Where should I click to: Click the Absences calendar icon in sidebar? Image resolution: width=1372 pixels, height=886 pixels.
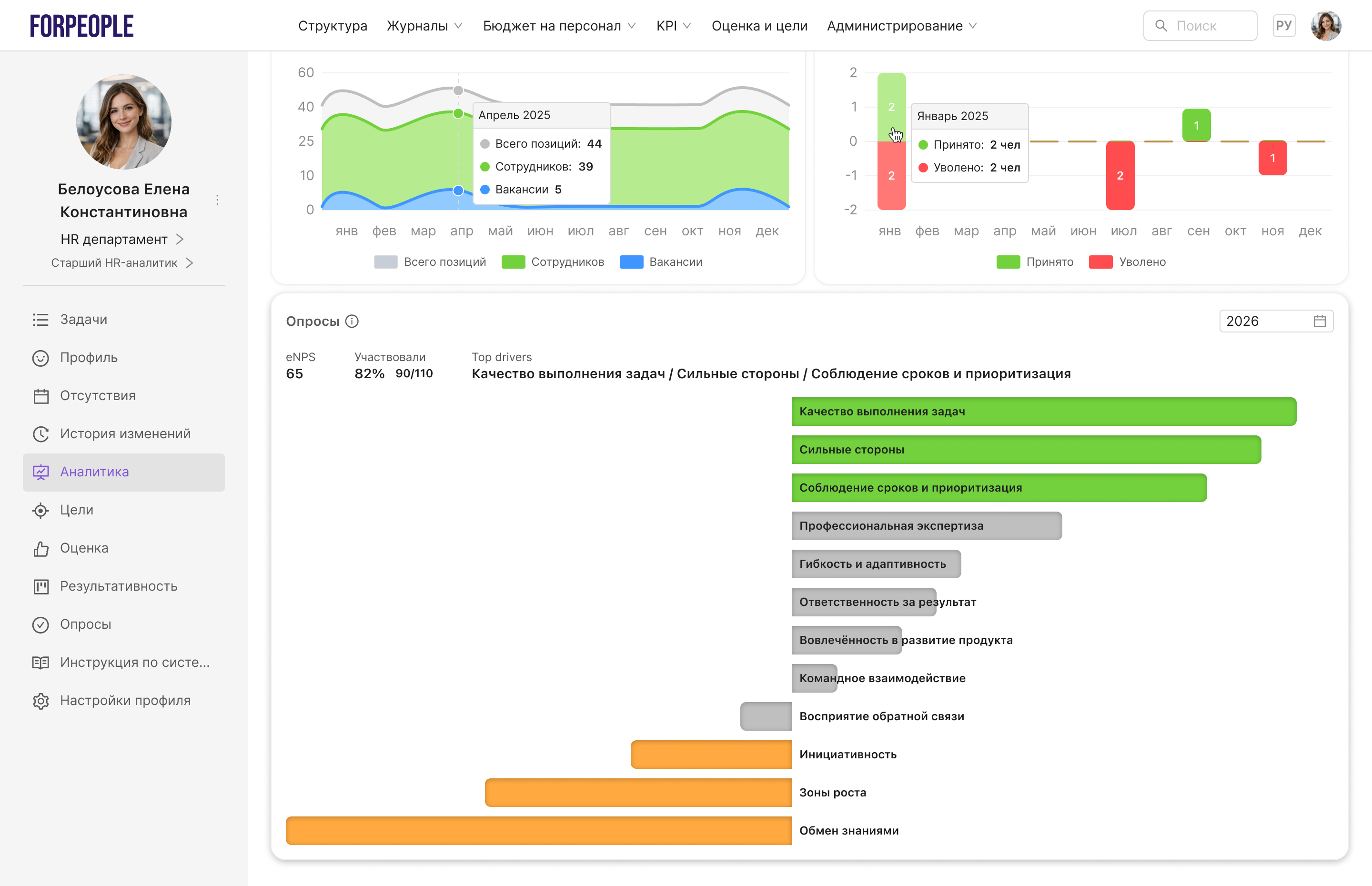[40, 396]
